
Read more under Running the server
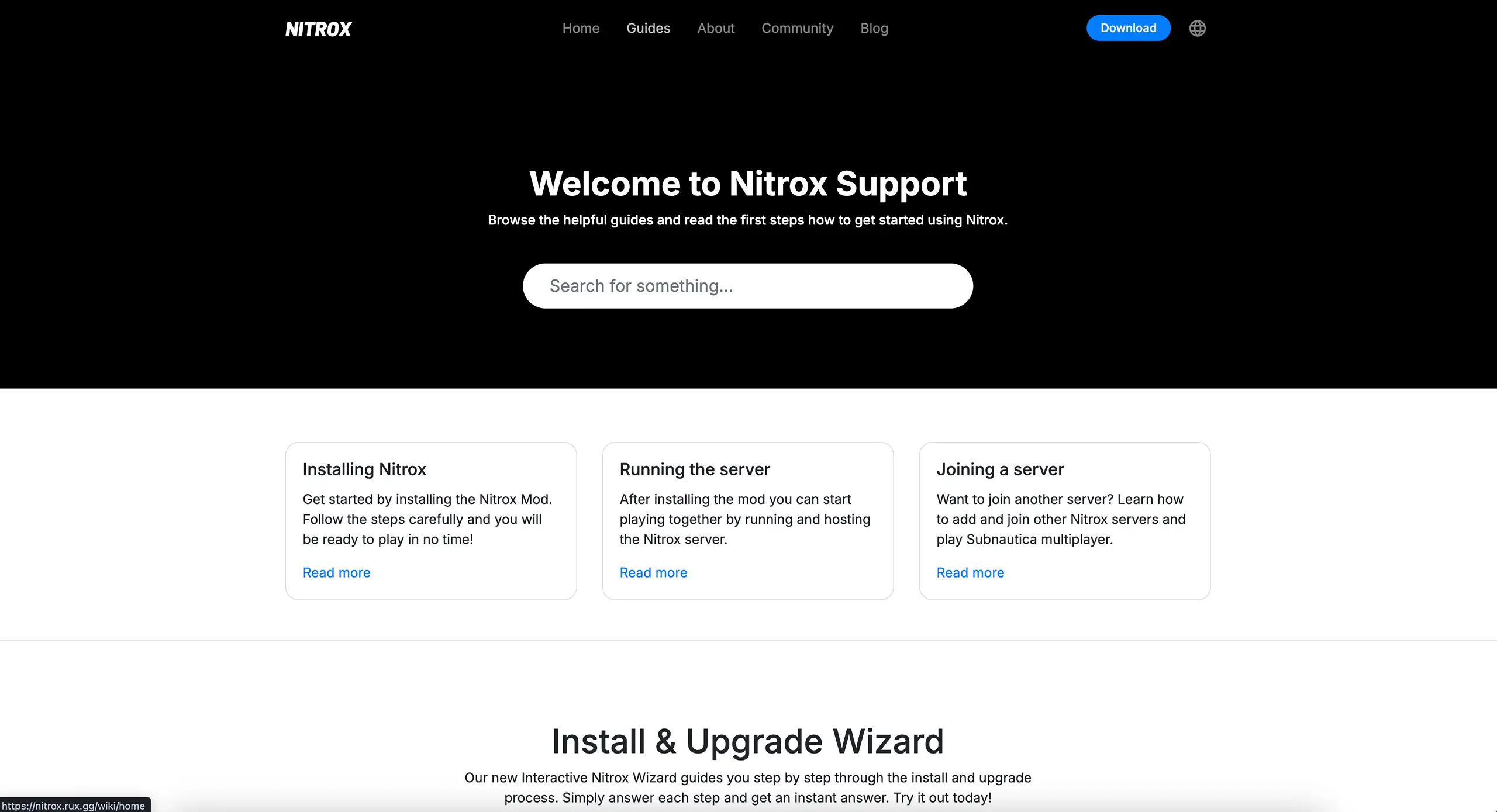coord(654,573)
